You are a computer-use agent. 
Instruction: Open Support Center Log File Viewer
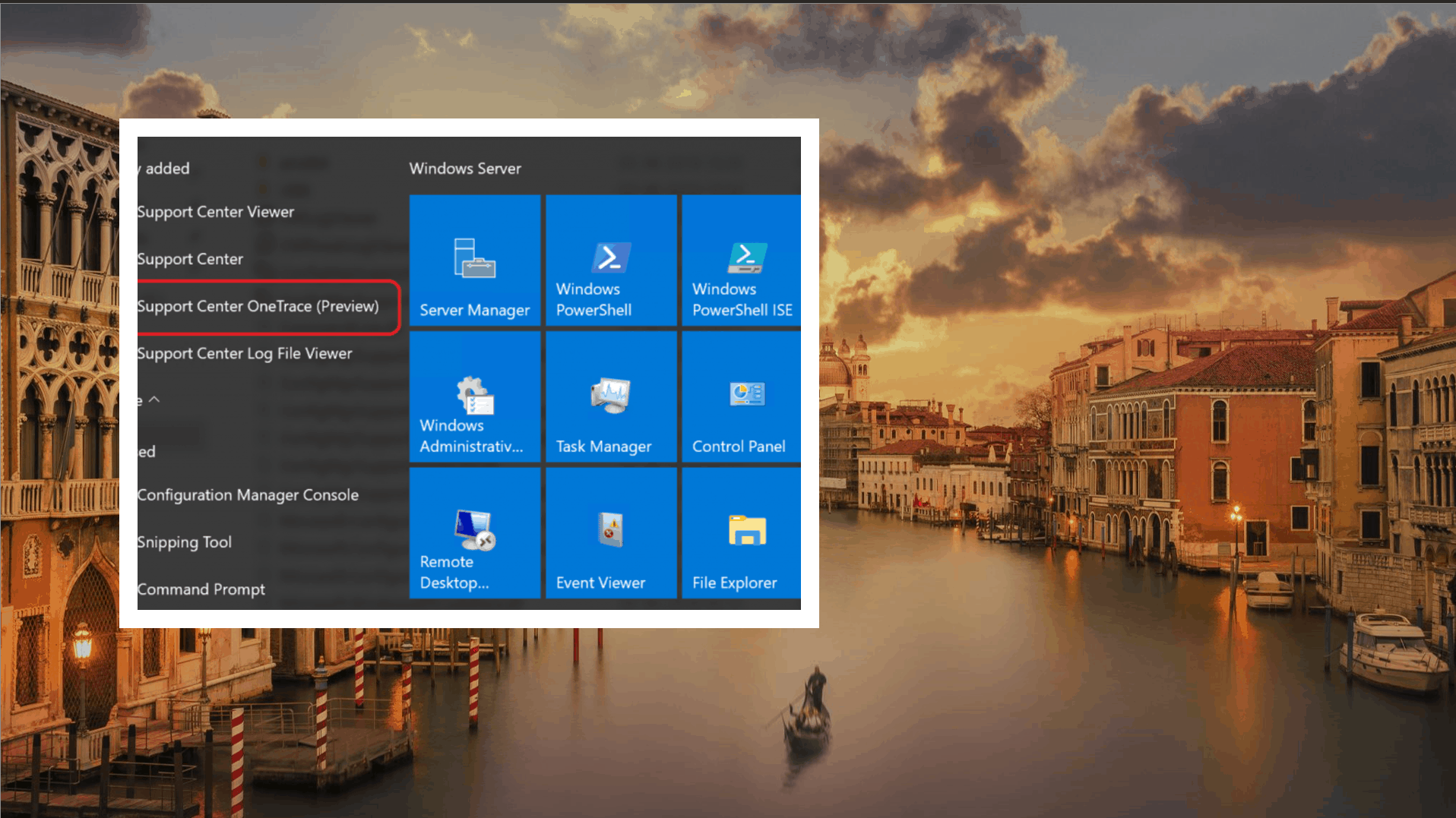coord(245,353)
